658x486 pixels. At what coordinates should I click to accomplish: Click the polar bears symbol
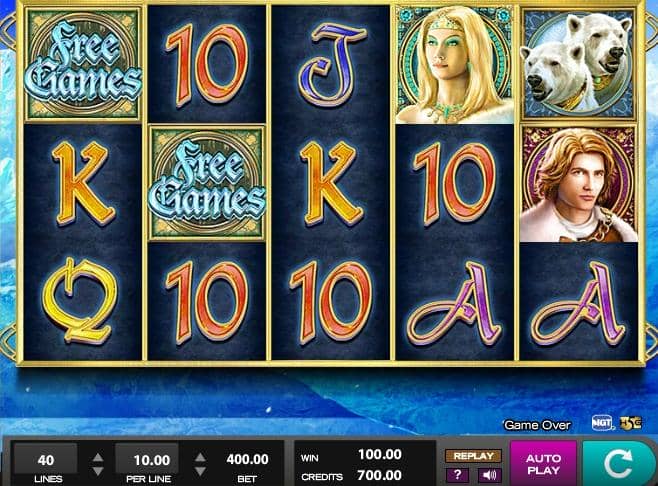click(578, 64)
